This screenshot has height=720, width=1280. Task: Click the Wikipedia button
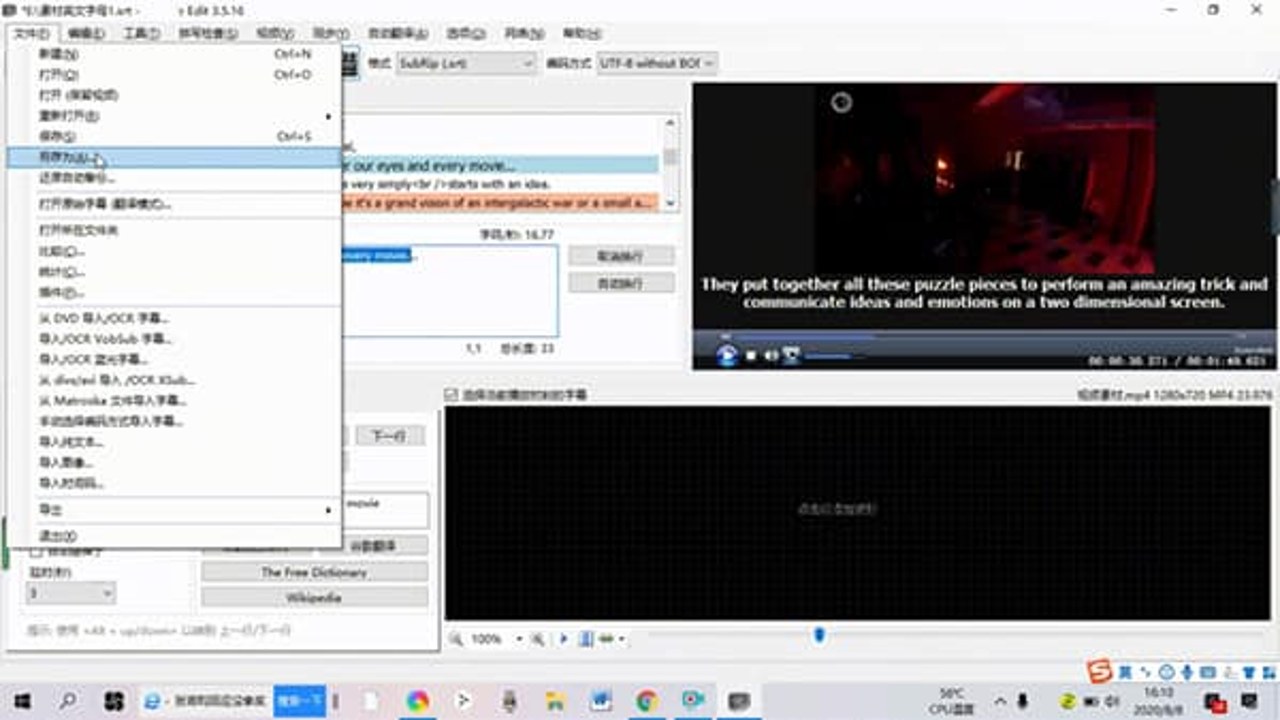314,598
